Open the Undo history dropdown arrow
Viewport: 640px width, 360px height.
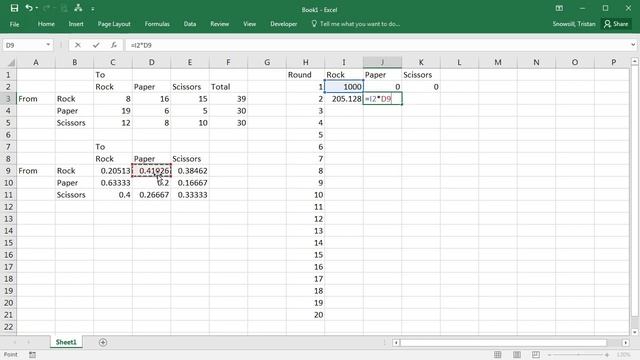pyautogui.click(x=37, y=8)
